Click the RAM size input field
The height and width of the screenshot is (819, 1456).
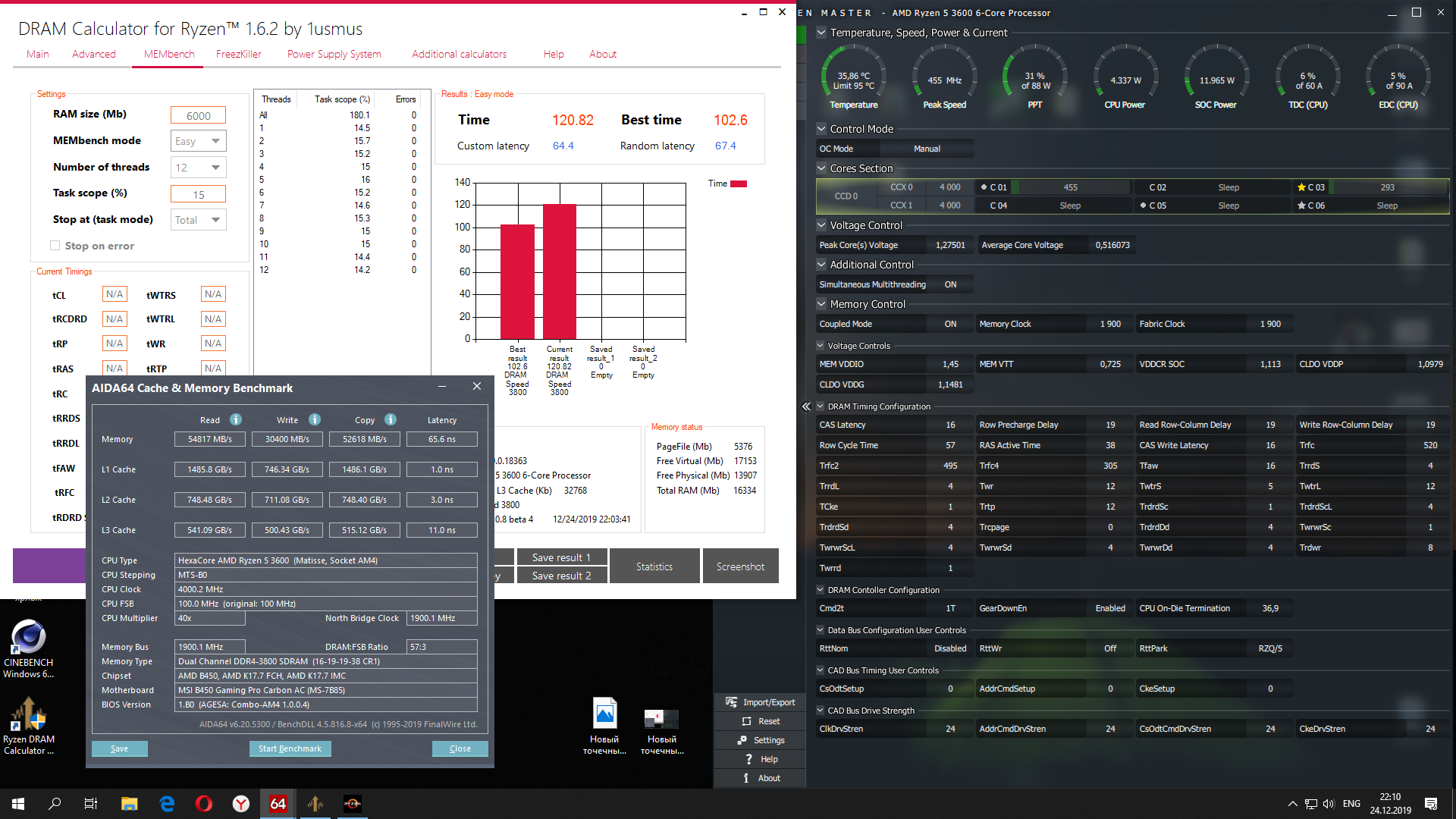[x=198, y=115]
